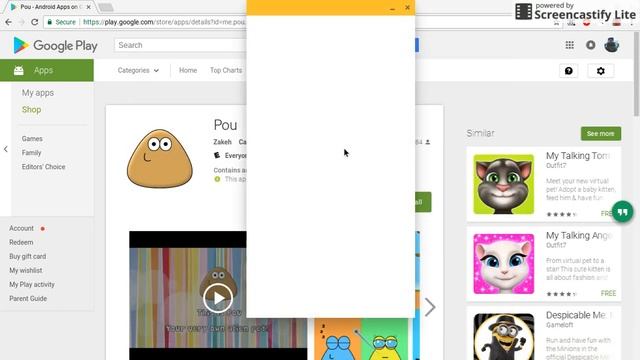Click the Pou app icon image
Viewport: 640px width, 360px height.
[160, 158]
